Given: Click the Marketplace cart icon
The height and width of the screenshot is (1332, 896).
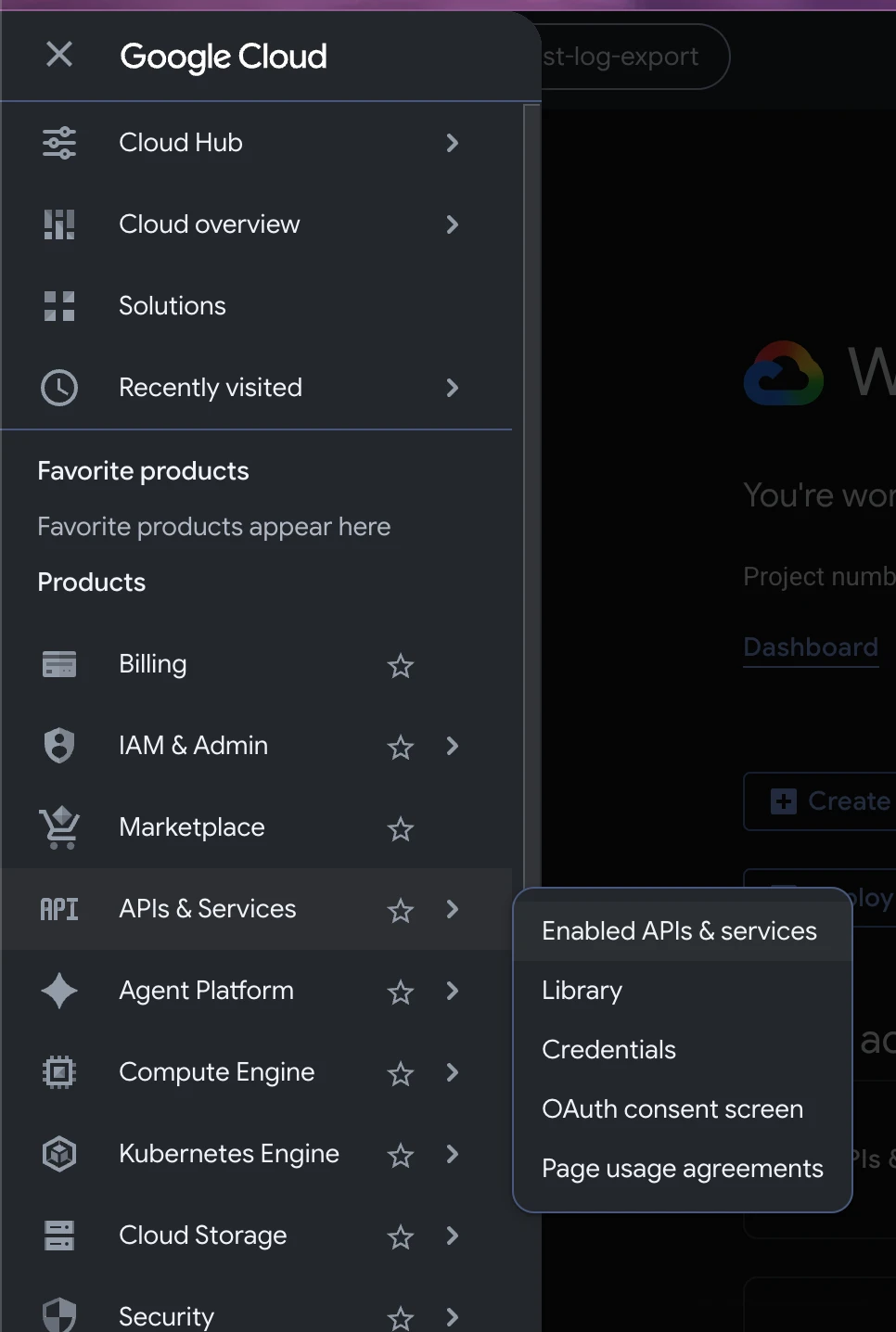Looking at the screenshot, I should (59, 827).
